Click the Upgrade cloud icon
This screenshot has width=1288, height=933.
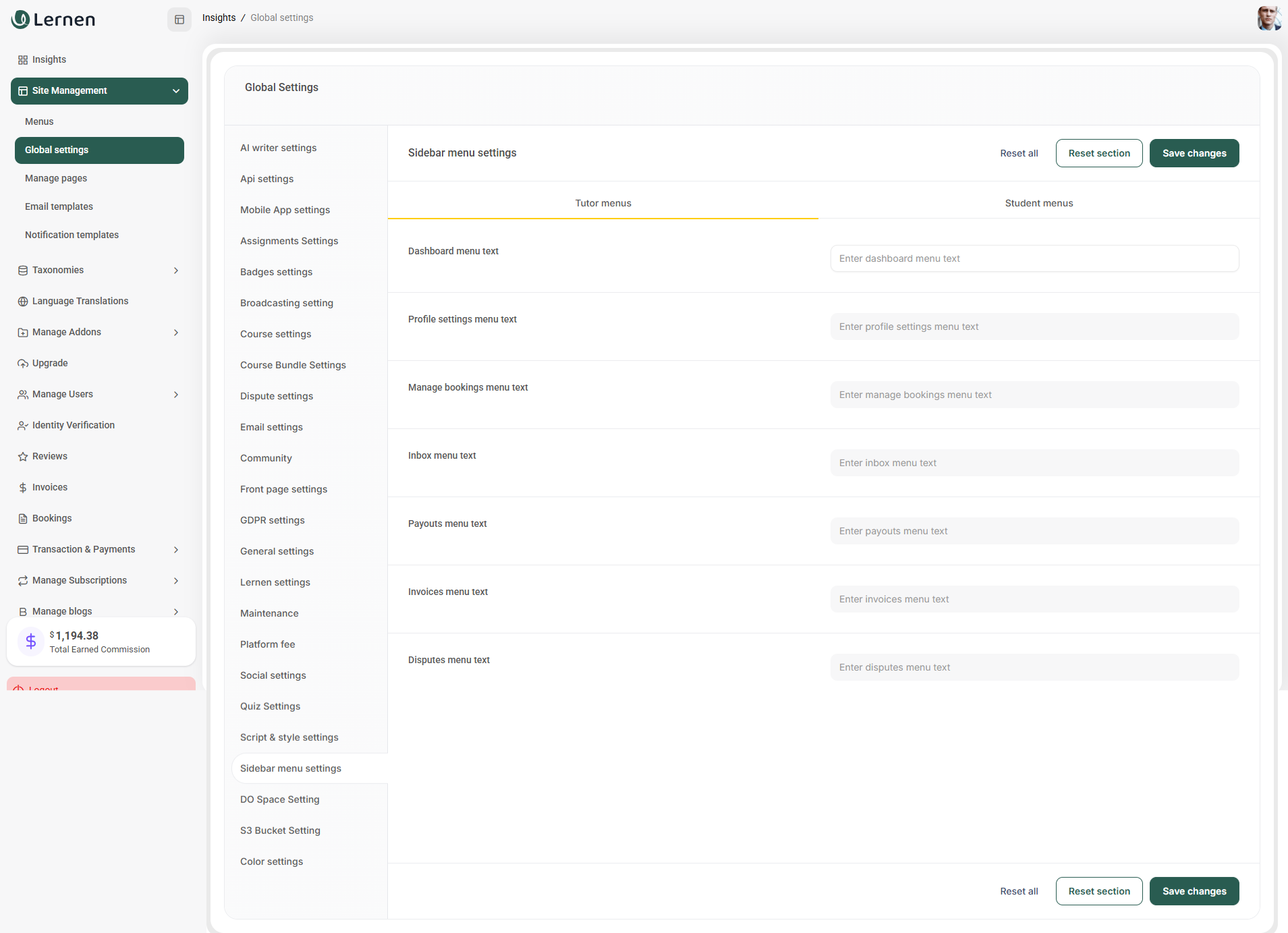pos(23,364)
